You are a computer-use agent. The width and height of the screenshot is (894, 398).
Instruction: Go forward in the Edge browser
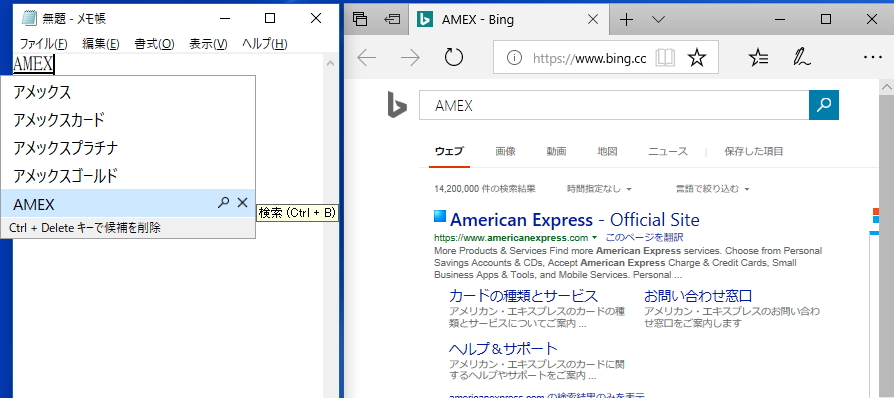[x=410, y=58]
